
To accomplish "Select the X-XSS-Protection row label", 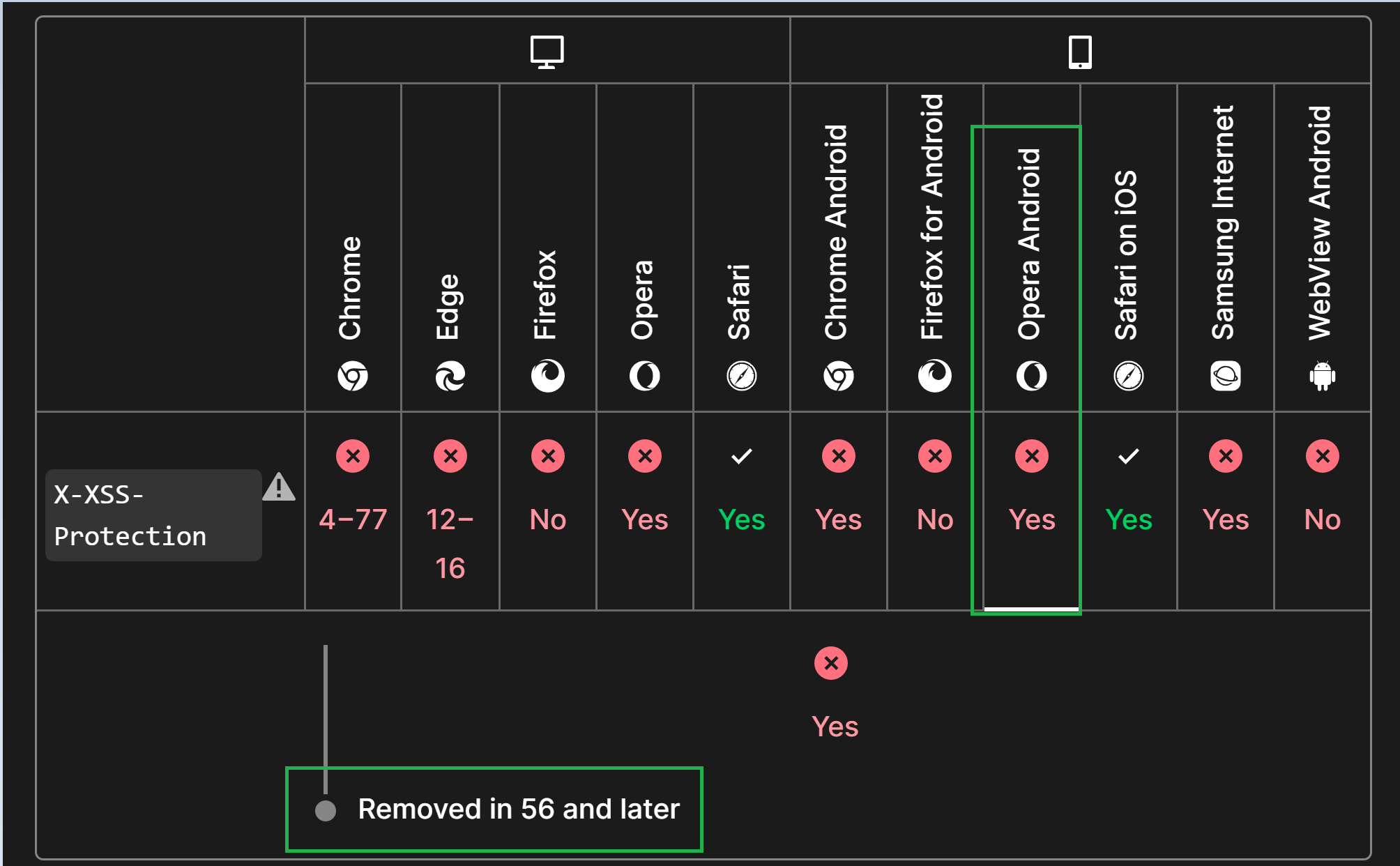I will 153,516.
